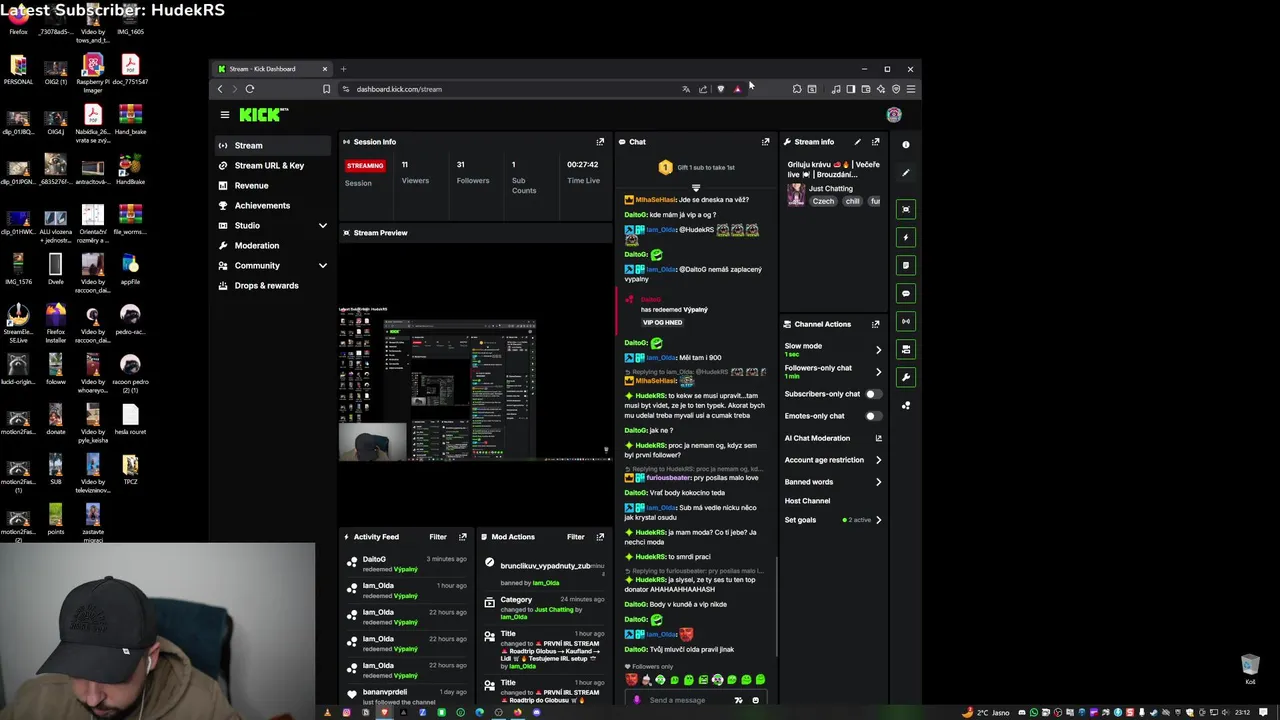Toggle Session Info broadcast sidebar widget icon
Image resolution: width=1280 pixels, height=720 pixels.
(x=906, y=321)
